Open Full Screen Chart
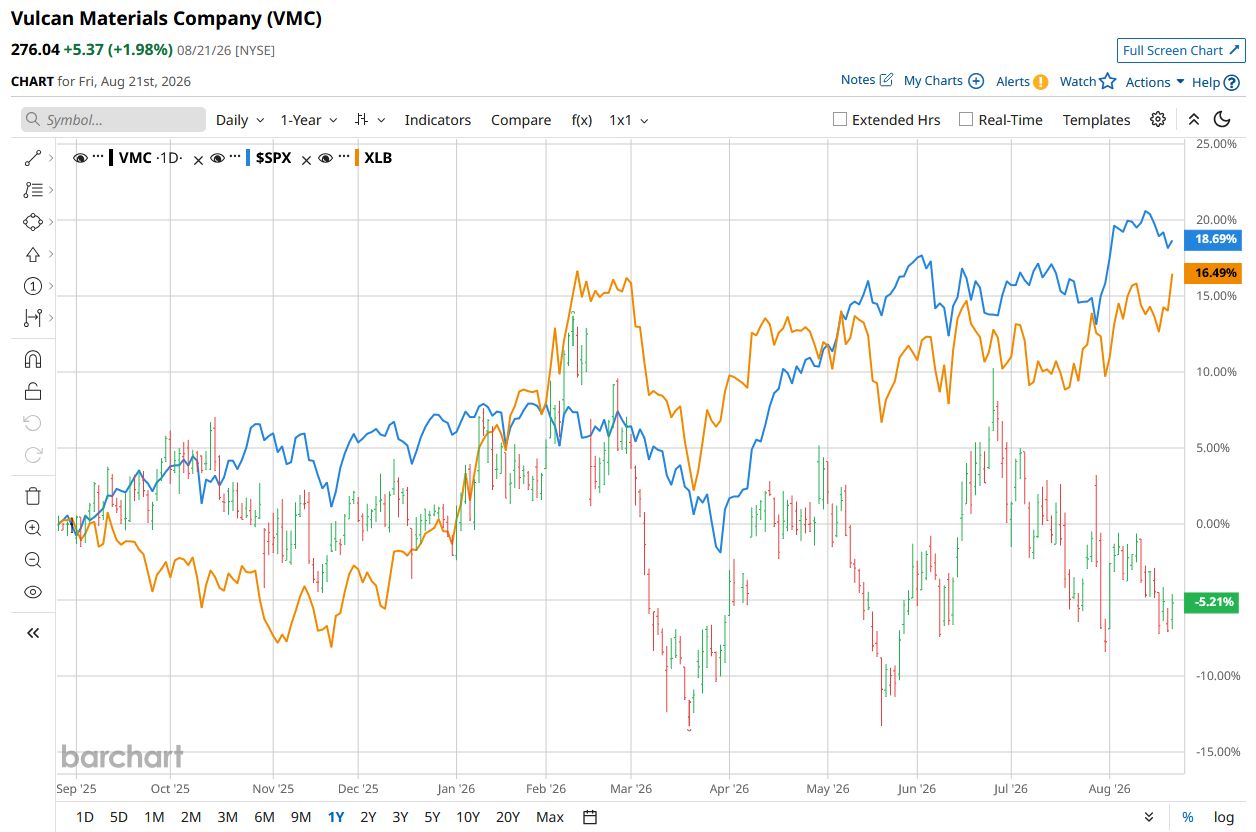Screen dimensions: 1256x832 [x=1180, y=50]
